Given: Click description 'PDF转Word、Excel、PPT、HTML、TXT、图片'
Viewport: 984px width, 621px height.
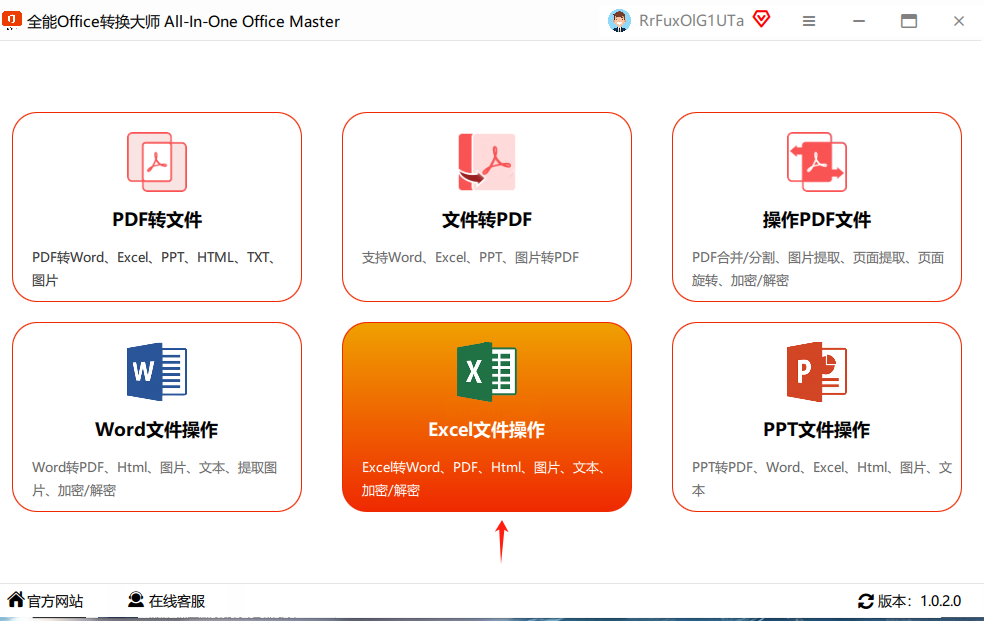Looking at the screenshot, I should click(154, 268).
